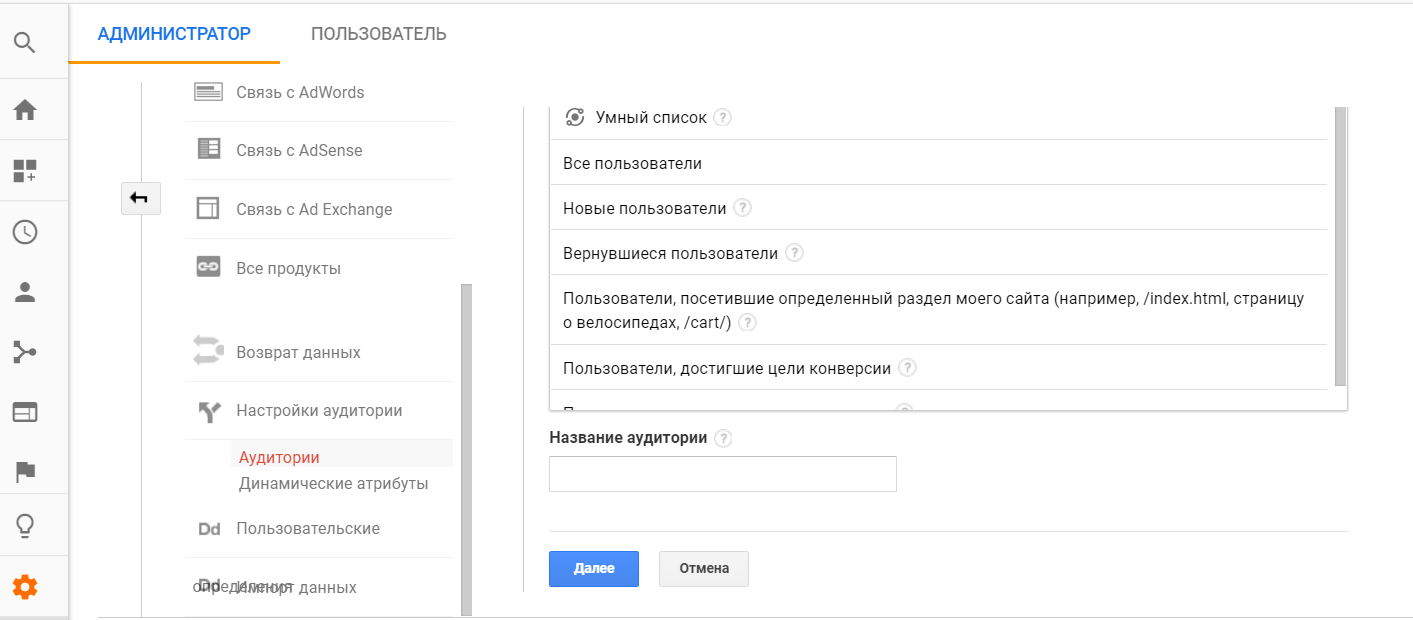Open Связь с Ad Exchange
The image size is (1413, 620).
tap(314, 209)
